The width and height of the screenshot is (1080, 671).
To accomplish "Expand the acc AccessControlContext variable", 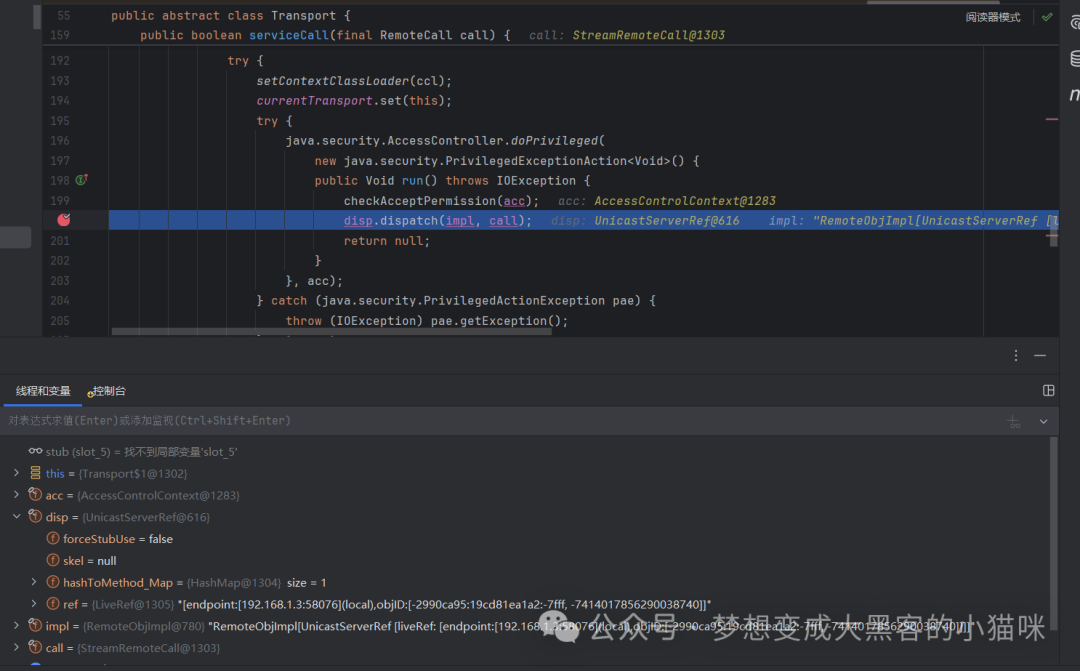I will coord(17,495).
